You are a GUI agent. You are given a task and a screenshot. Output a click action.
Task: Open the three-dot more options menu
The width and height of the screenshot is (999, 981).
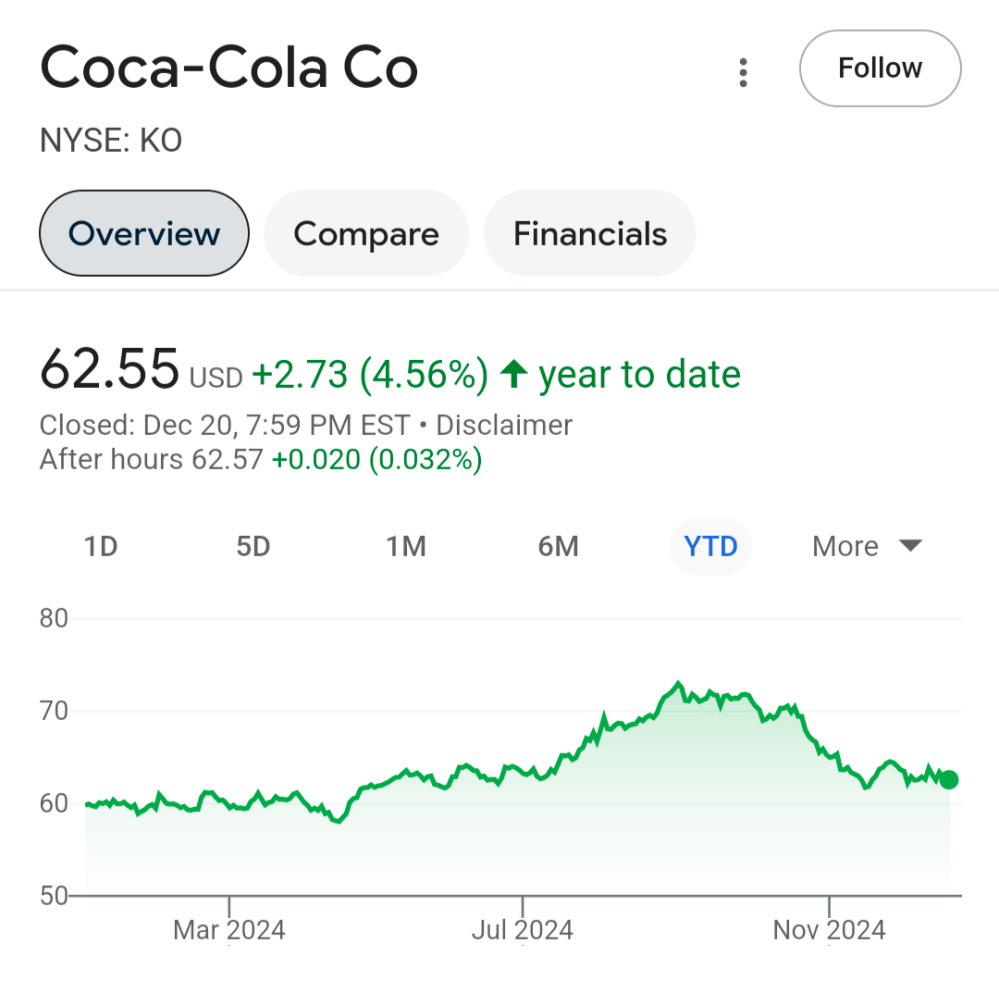743,72
